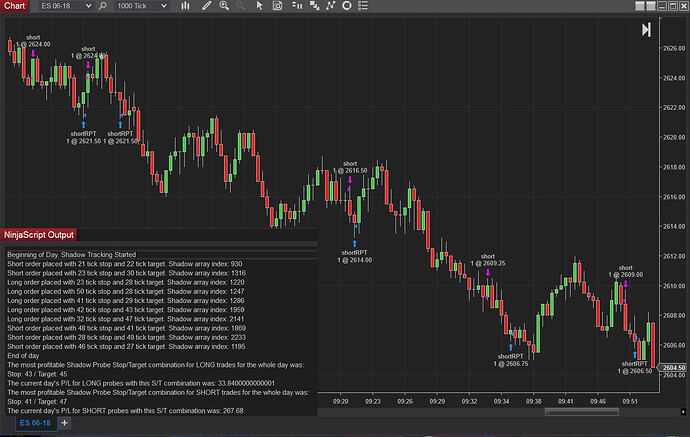Select the cursor pointer tool

point(259,6)
